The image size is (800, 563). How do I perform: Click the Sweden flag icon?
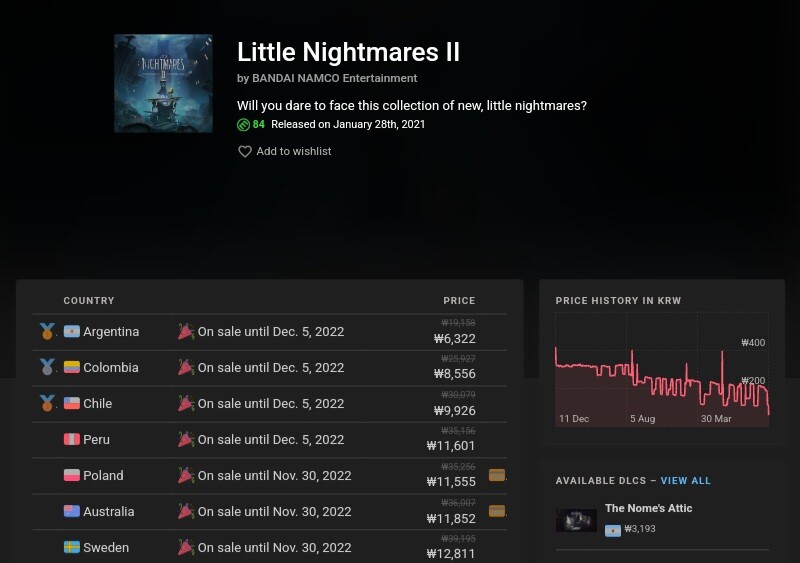pyautogui.click(x=72, y=548)
